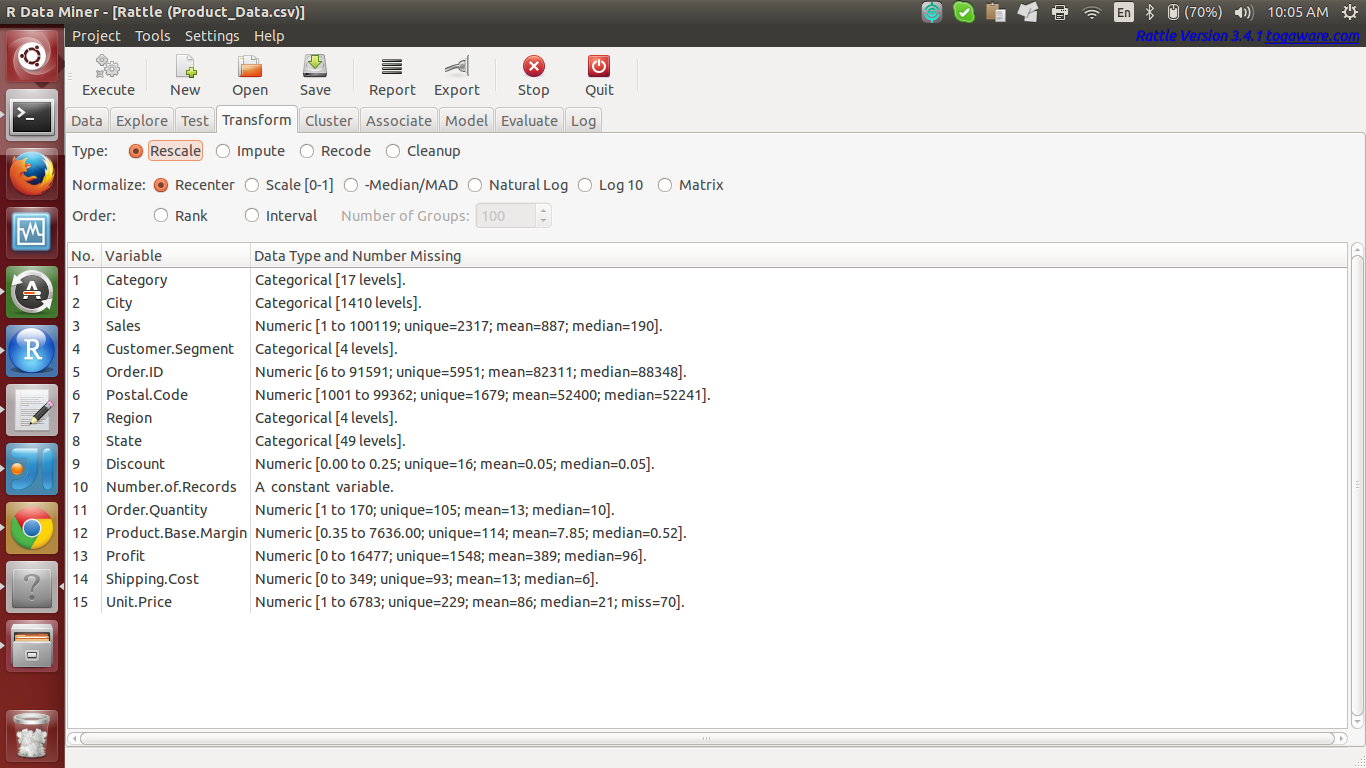Select the Unit.Price variable row
Viewport: 1366px width, 768px height.
[x=707, y=602]
